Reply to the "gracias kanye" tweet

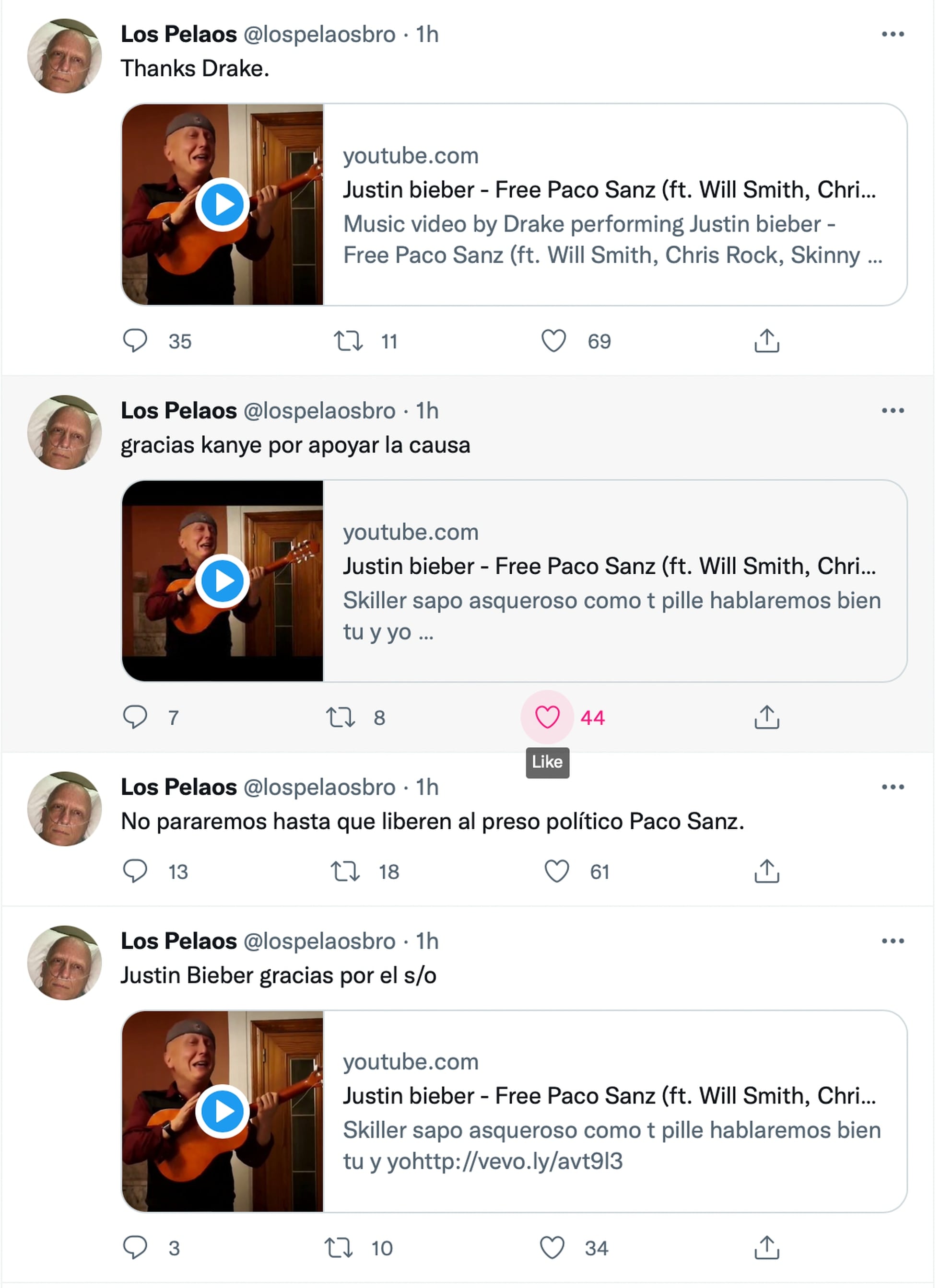click(135, 717)
